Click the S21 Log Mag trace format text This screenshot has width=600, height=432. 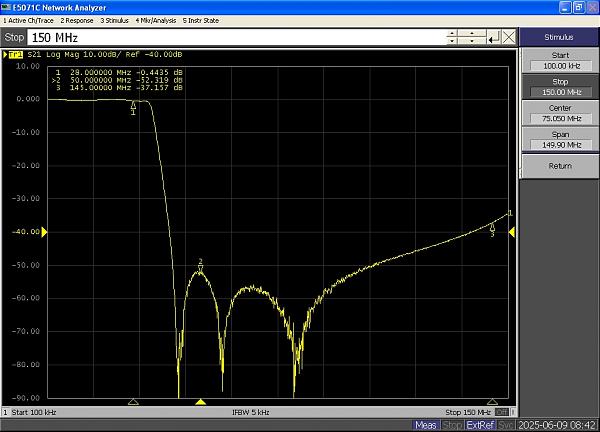coord(54,55)
